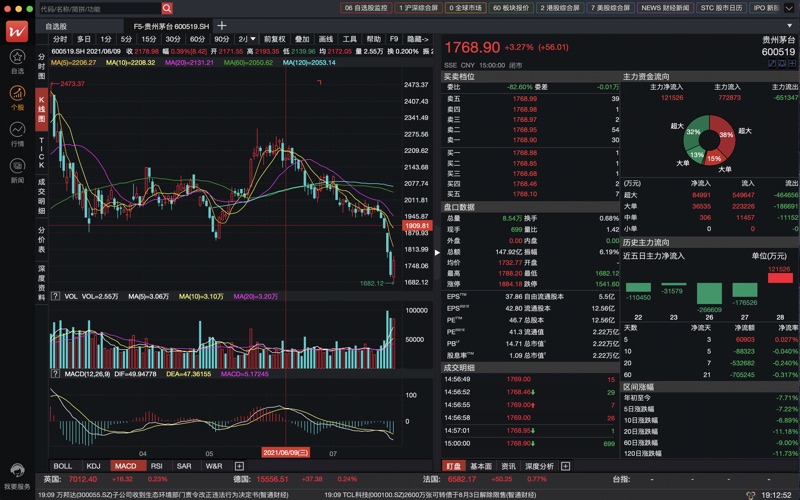The width and height of the screenshot is (800, 500).
Task: Select 1分 period
Action: tap(106, 39)
